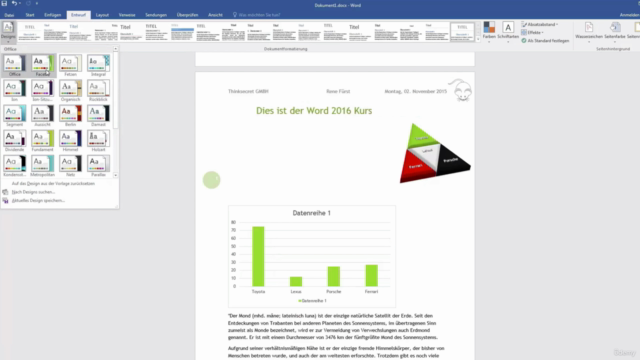Click header text 'Thinksecret GMBH'
Image resolution: width=640 pixels, height=360 pixels.
click(x=248, y=91)
